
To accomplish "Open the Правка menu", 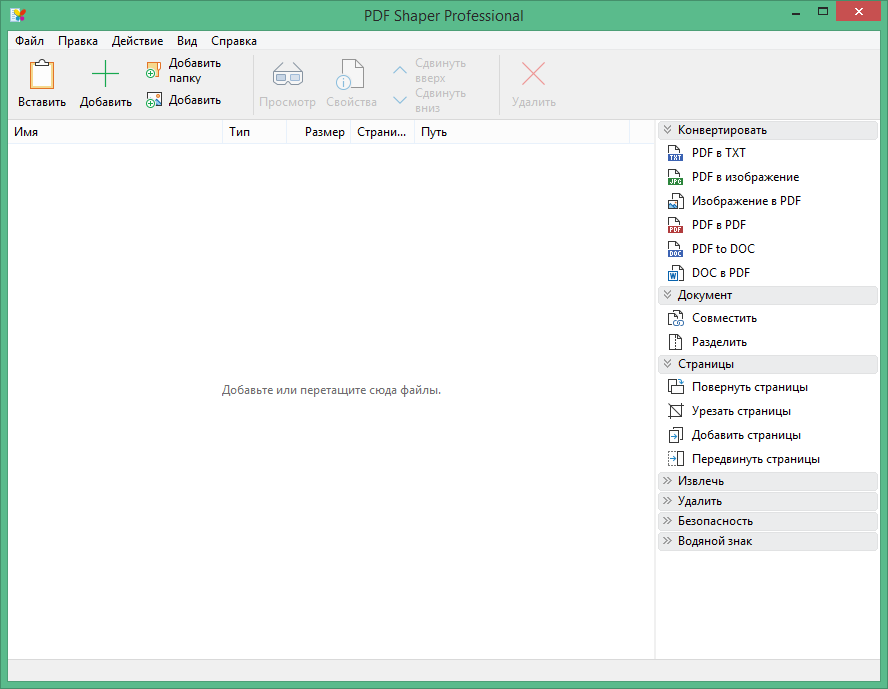I will click(x=78, y=41).
